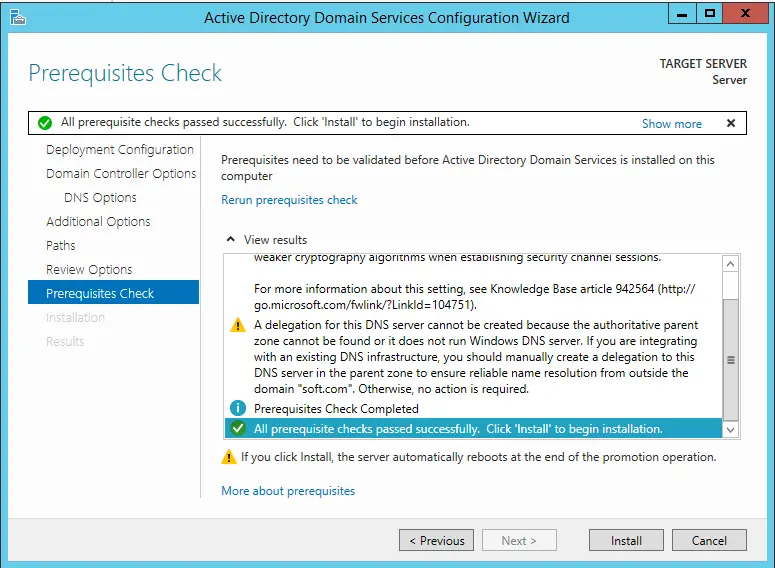775x568 pixels.
Task: Dismiss the notification bar with the X
Action: (x=730, y=123)
